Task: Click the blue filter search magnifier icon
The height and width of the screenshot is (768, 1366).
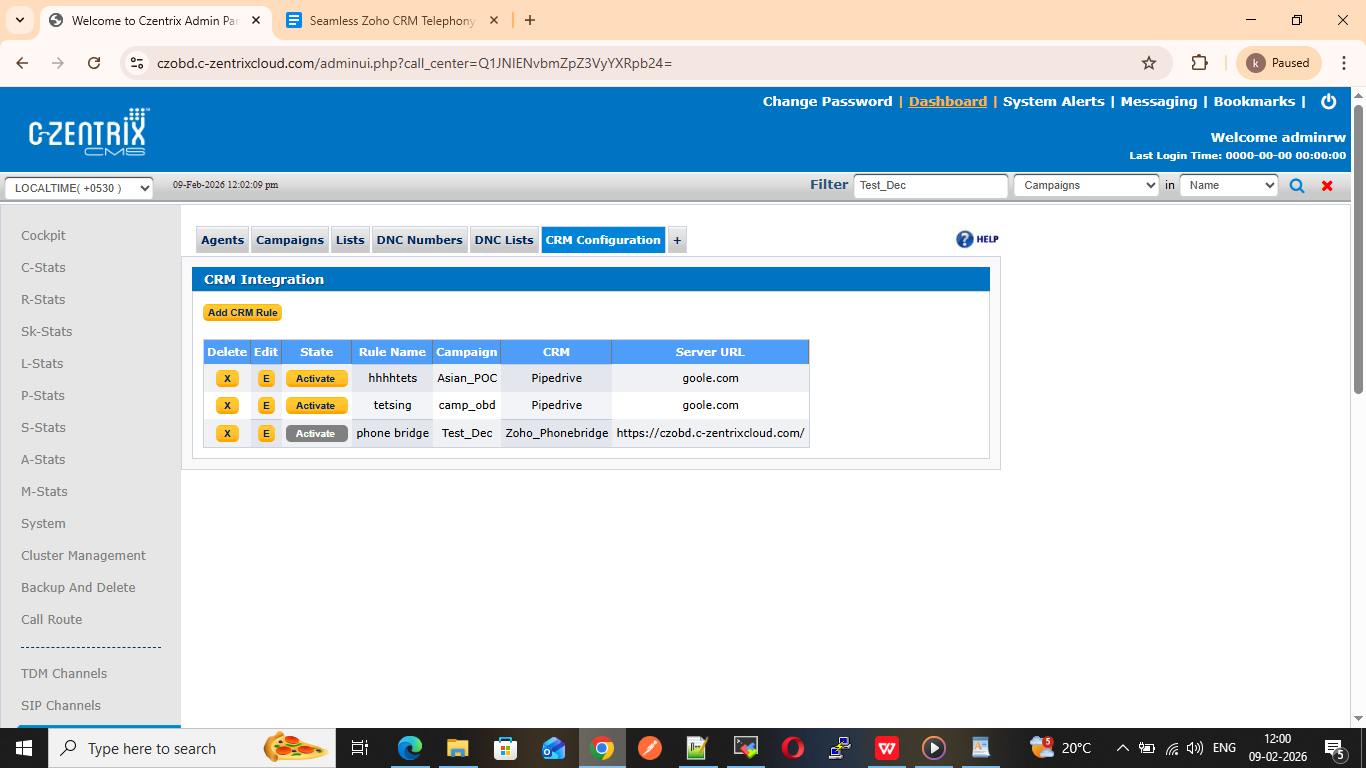Action: [1297, 186]
